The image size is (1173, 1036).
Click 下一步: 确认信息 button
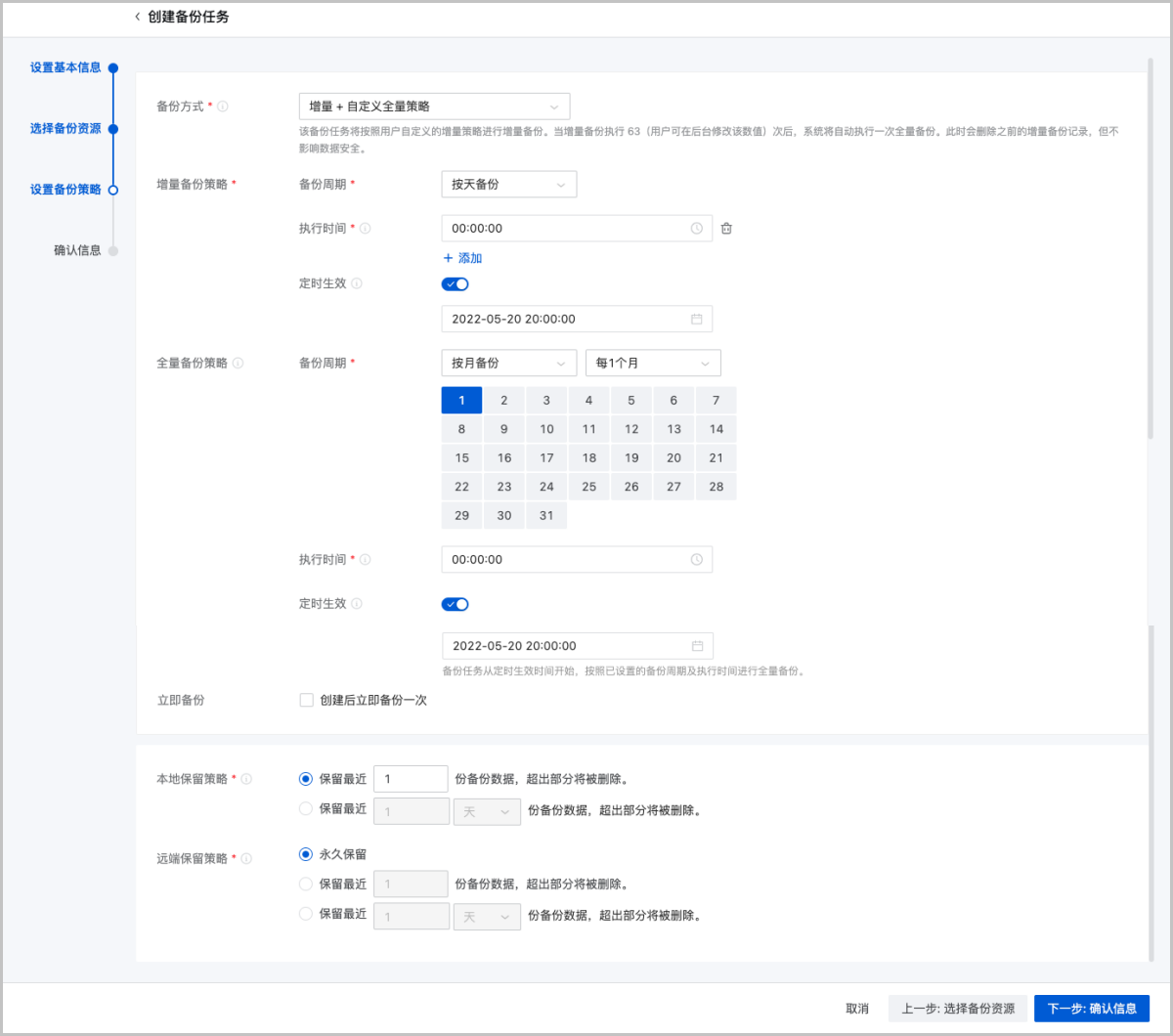point(1091,1009)
